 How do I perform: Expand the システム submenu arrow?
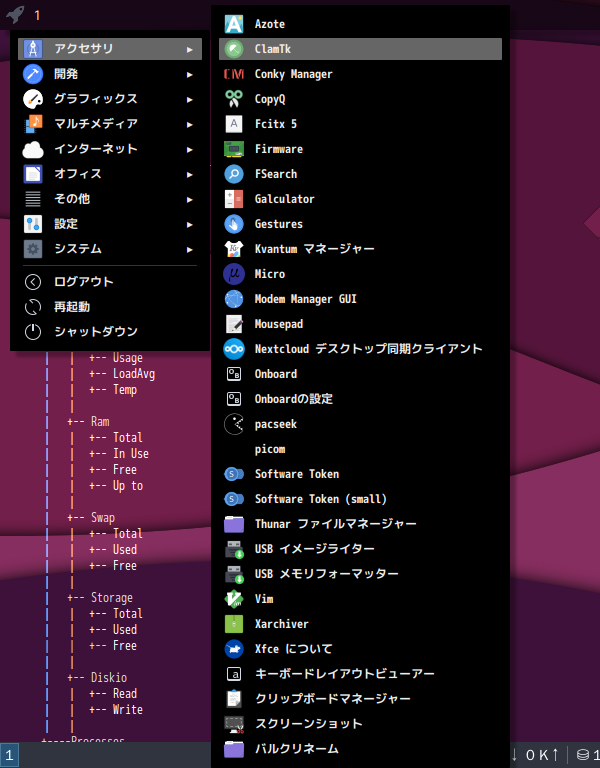190,249
